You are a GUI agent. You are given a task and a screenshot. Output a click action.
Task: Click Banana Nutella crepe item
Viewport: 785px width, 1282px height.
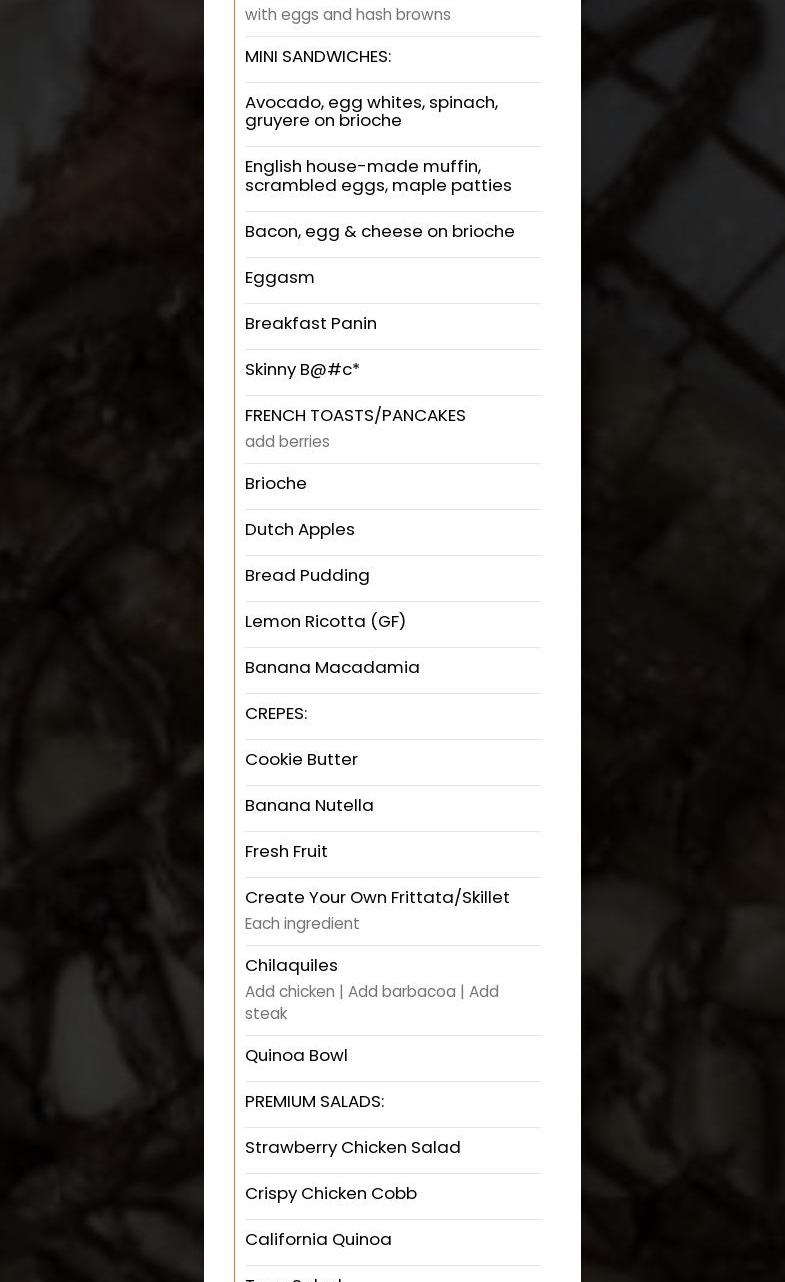[309, 806]
